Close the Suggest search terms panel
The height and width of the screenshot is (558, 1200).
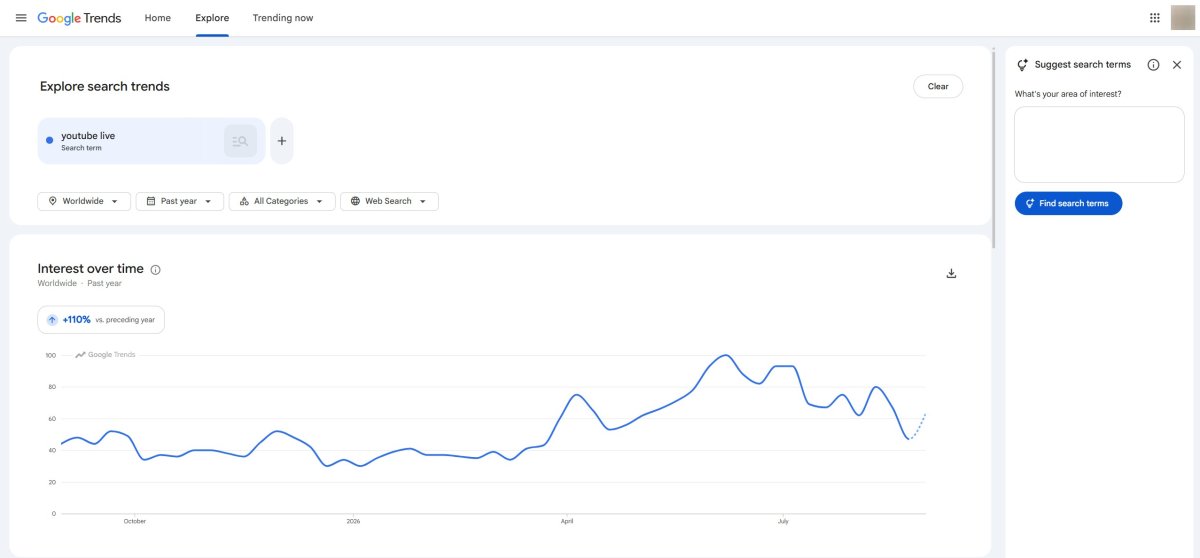point(1177,65)
